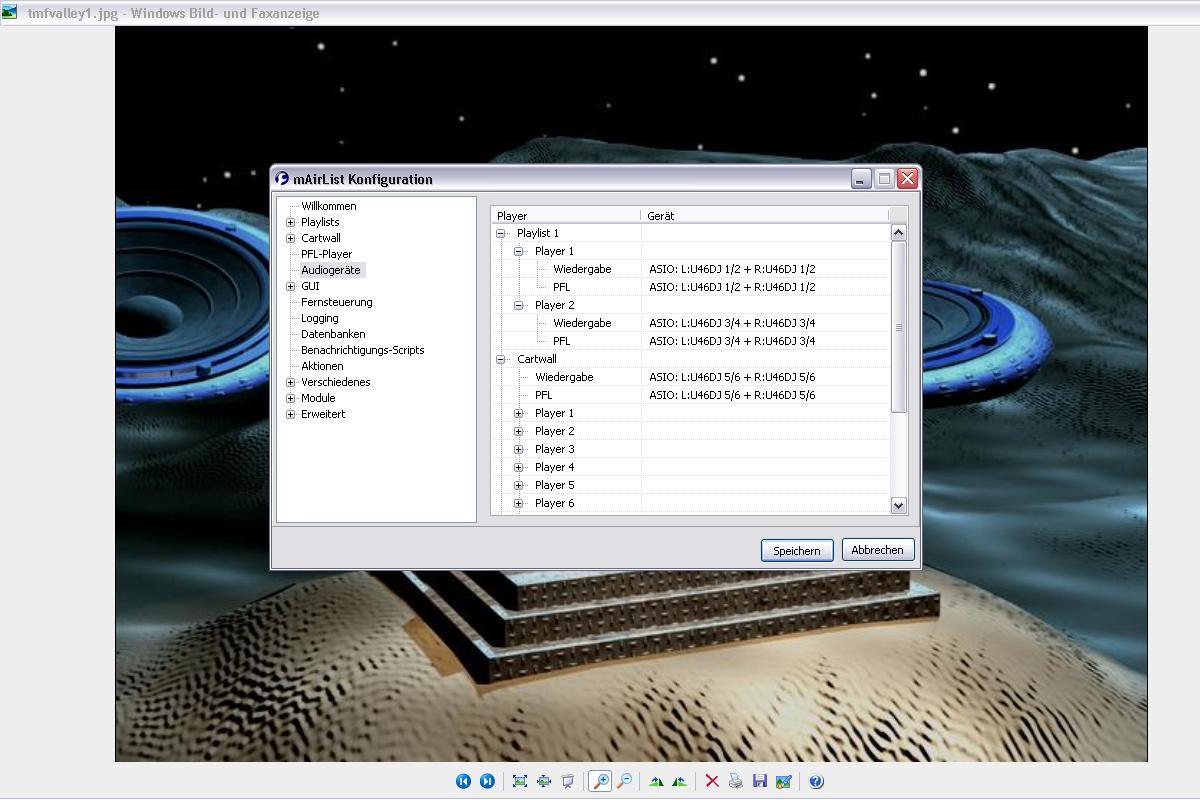Viewport: 1200px width, 800px height.
Task: Select the Playlist 1 row label
Action: click(x=538, y=233)
